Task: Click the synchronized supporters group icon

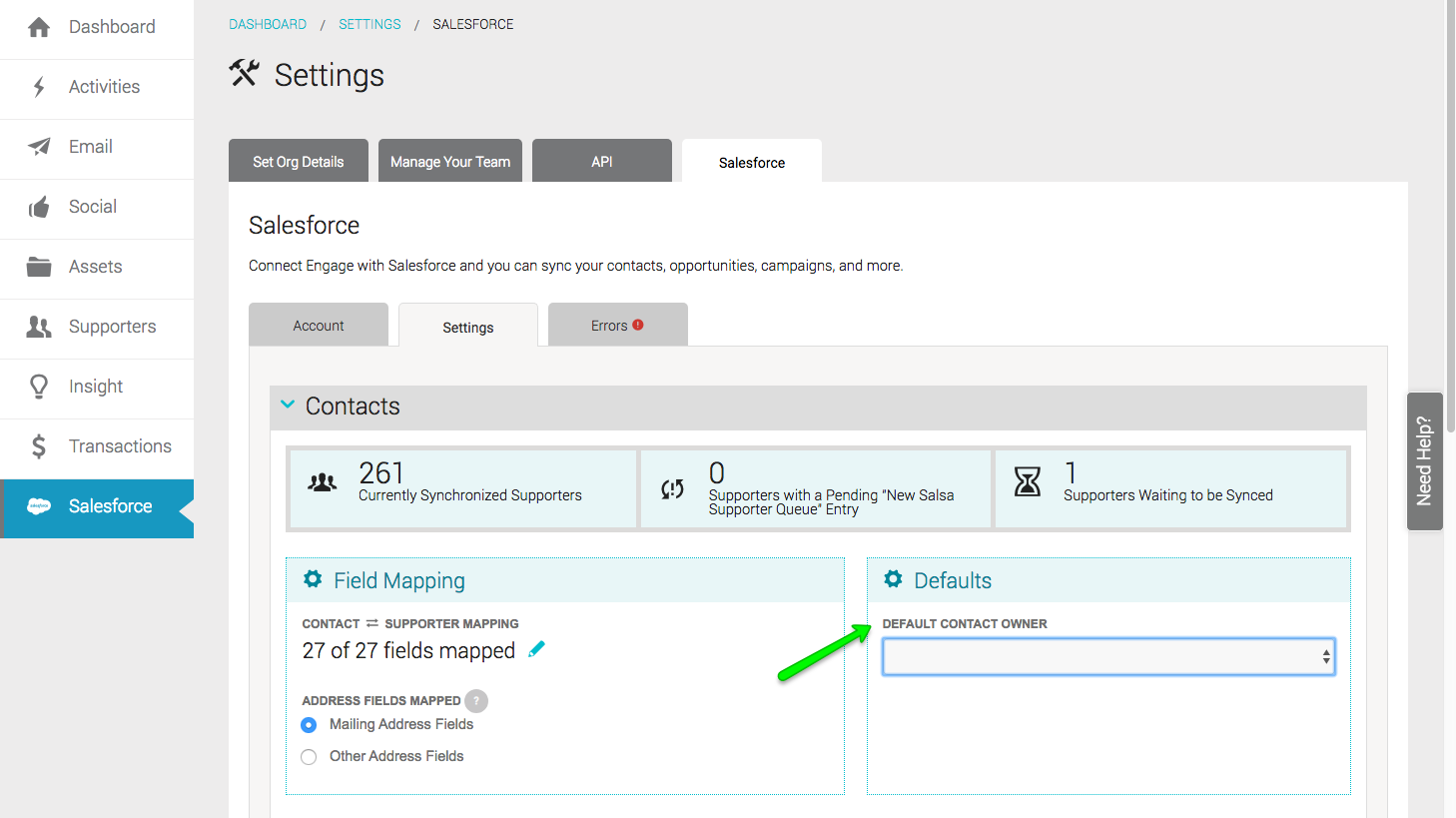Action: pos(323,483)
